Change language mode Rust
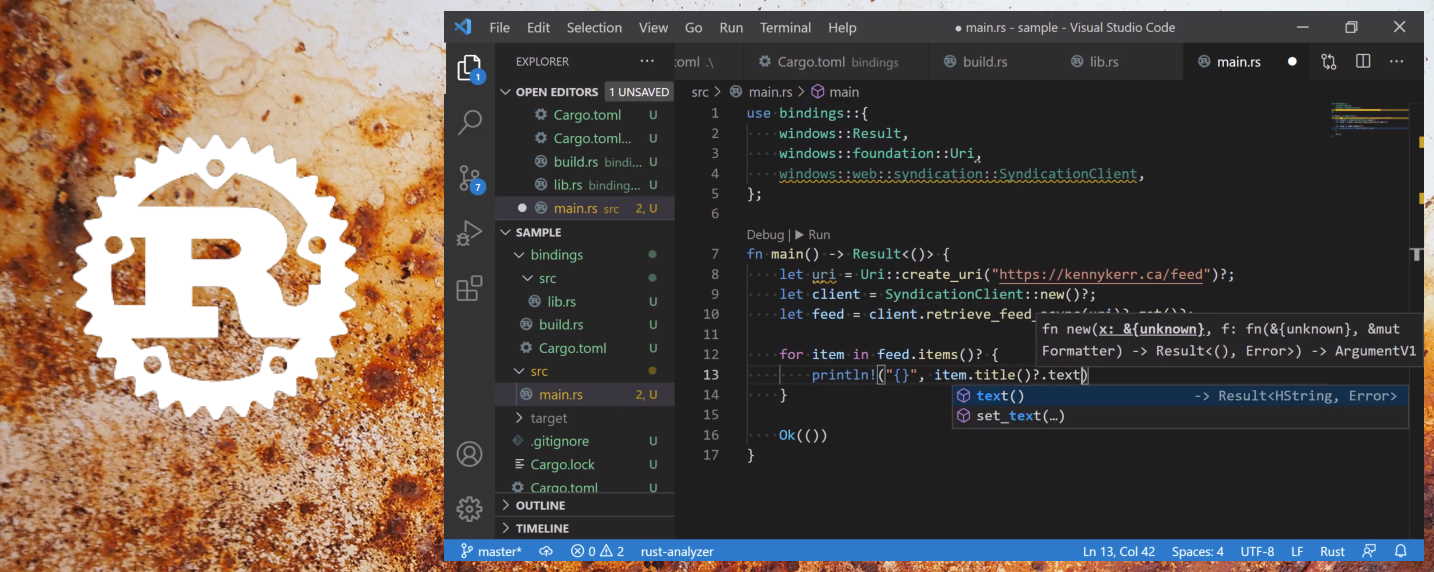 pyautogui.click(x=1332, y=551)
